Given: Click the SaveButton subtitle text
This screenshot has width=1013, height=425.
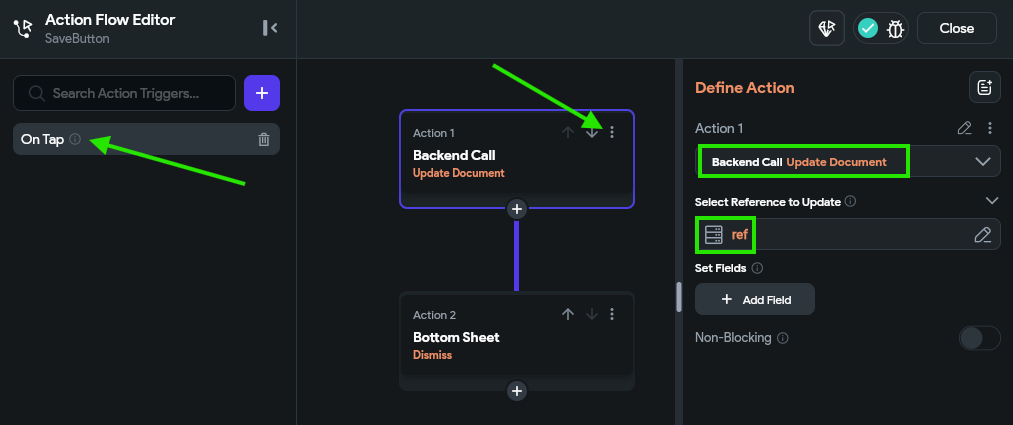Looking at the screenshot, I should pos(77,39).
